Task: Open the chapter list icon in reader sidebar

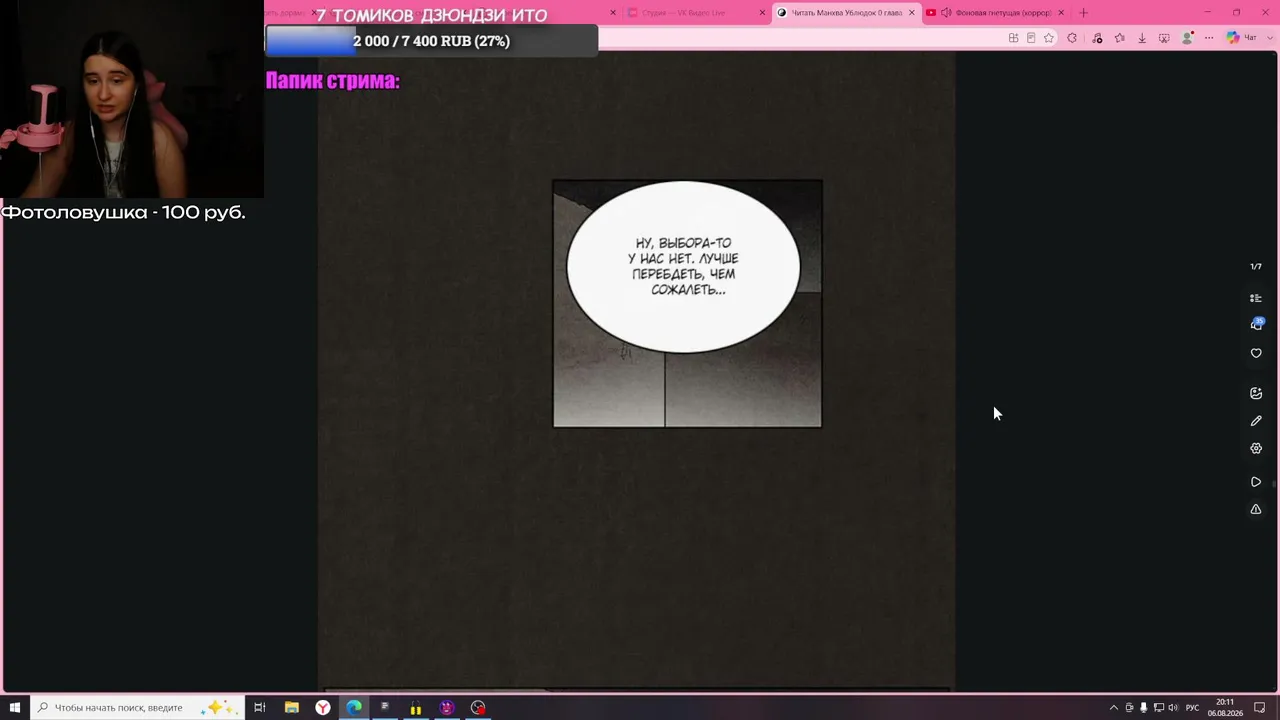Action: click(1256, 298)
